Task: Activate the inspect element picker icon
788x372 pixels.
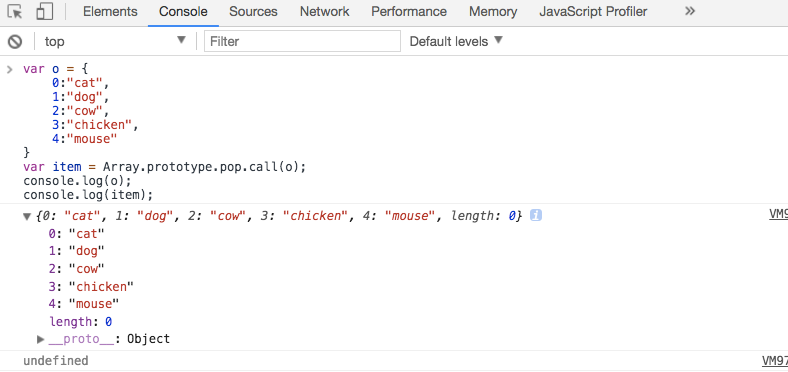Action: click(15, 12)
